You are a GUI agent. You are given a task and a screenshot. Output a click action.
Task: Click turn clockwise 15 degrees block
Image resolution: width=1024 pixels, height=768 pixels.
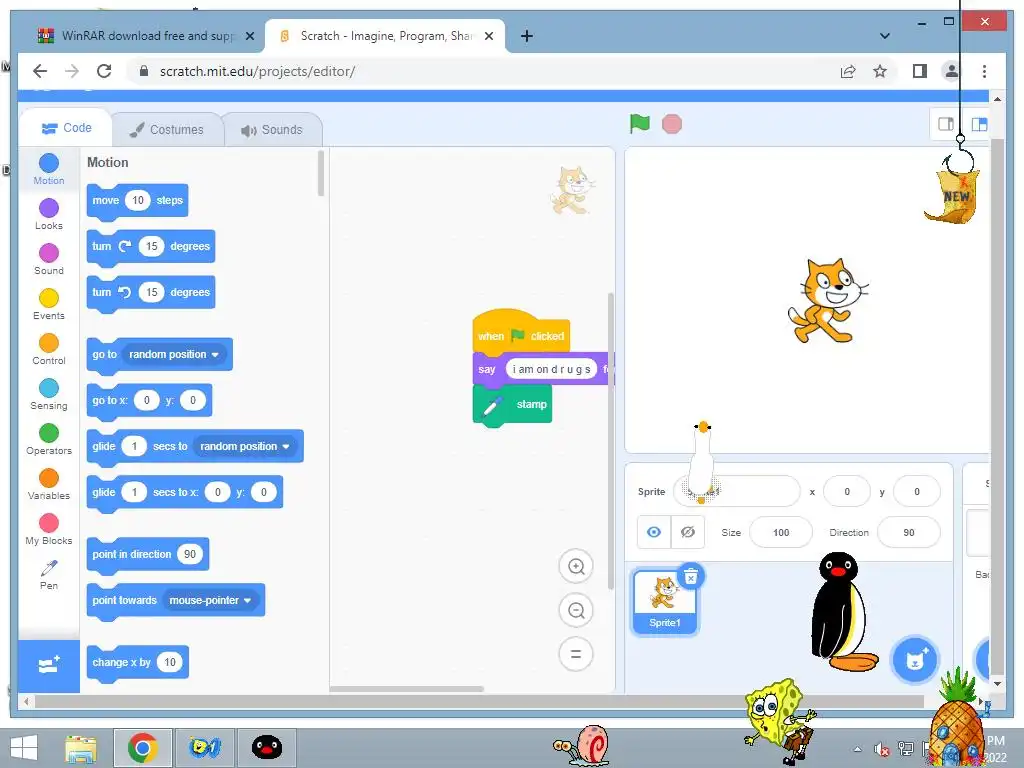click(151, 247)
